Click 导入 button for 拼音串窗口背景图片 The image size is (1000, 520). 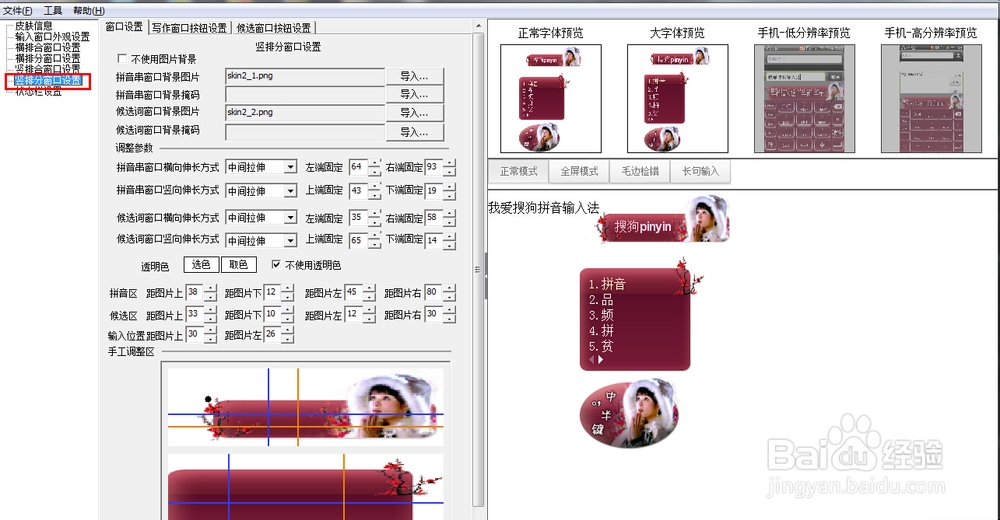(414, 77)
